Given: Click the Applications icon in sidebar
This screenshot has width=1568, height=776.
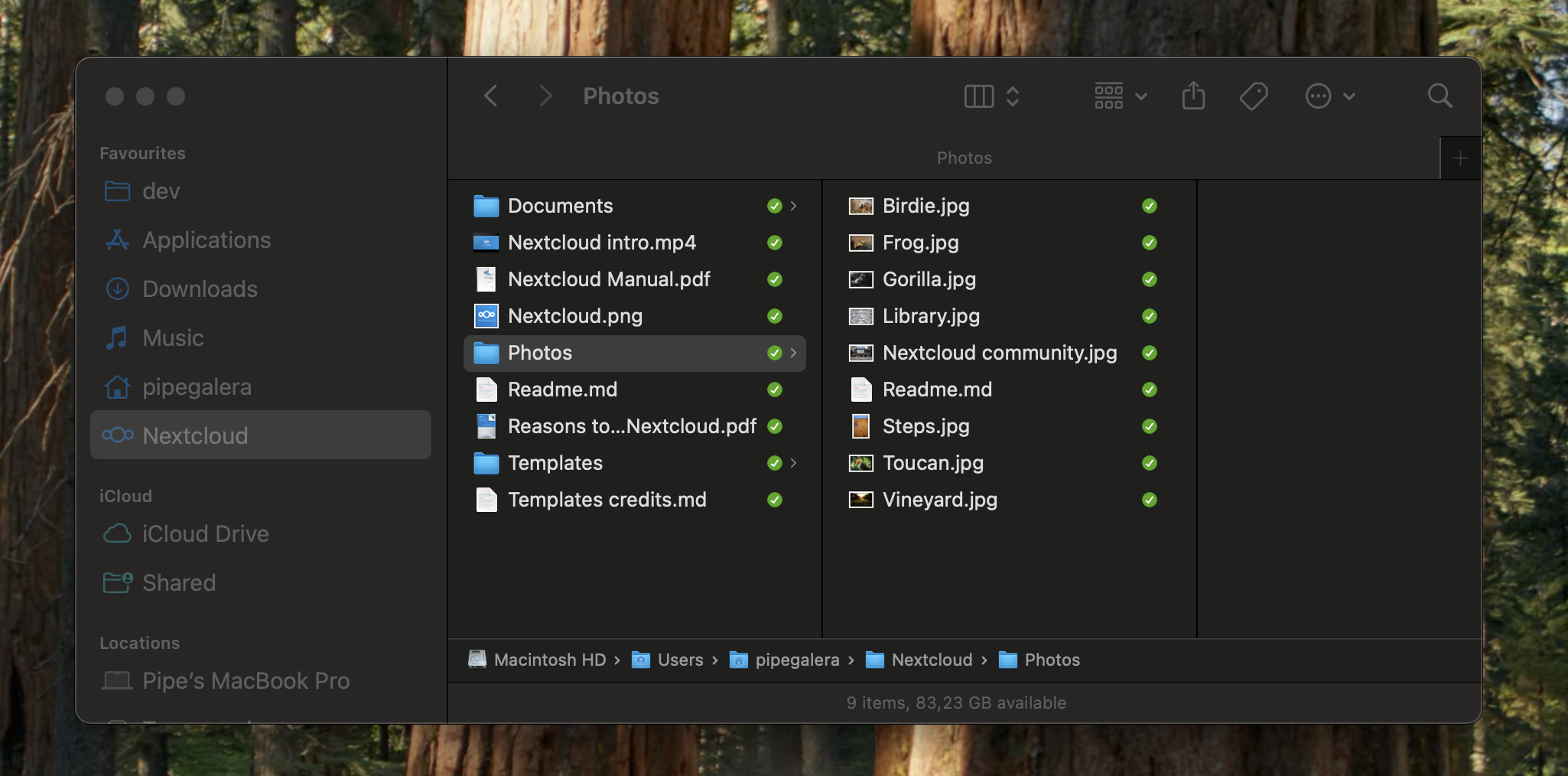Looking at the screenshot, I should [117, 240].
